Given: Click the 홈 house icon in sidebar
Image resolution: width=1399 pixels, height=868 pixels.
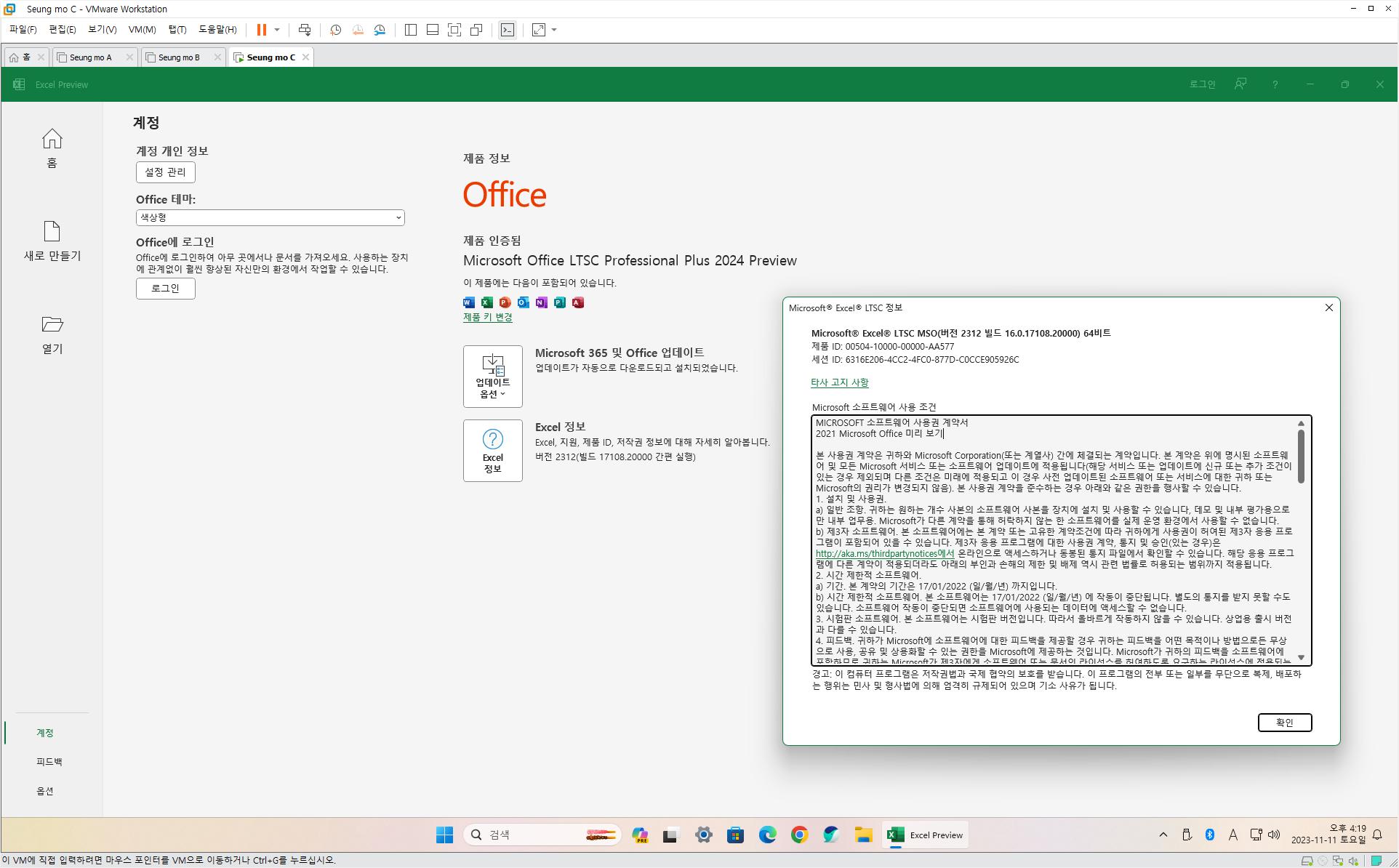Looking at the screenshot, I should click(x=52, y=140).
